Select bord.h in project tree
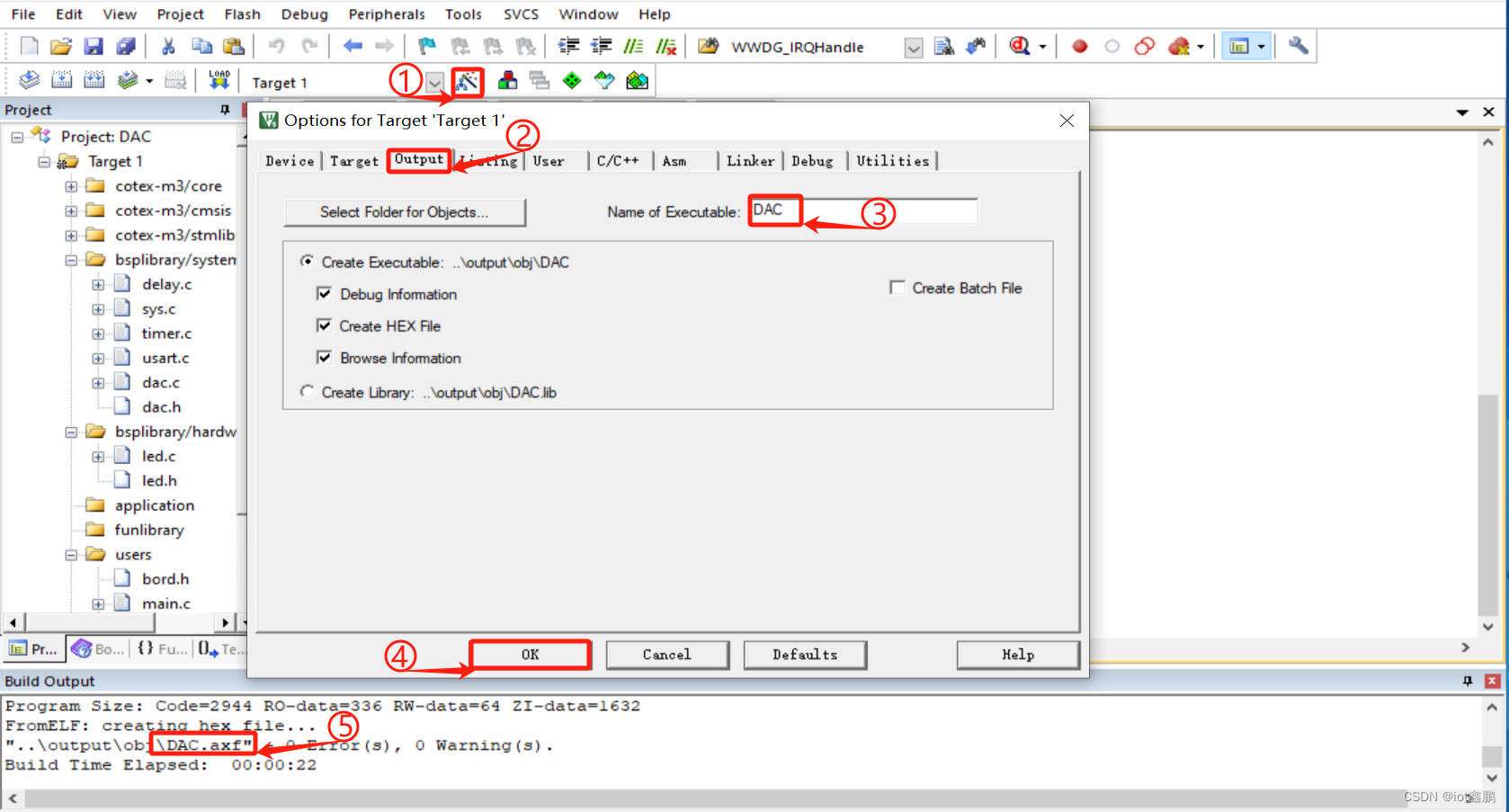 [x=165, y=579]
